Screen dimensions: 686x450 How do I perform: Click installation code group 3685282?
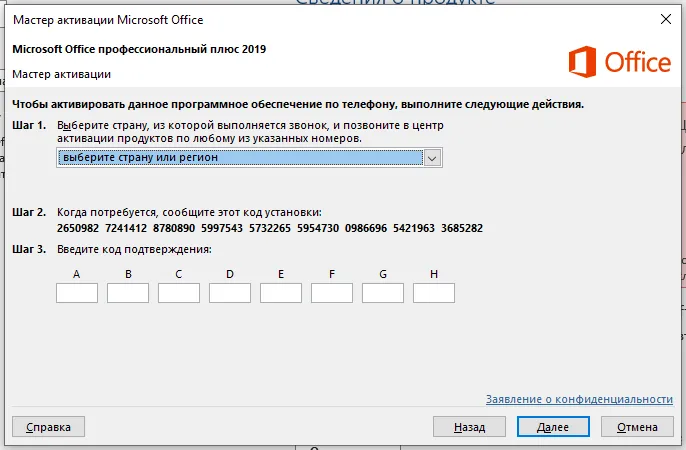point(462,228)
